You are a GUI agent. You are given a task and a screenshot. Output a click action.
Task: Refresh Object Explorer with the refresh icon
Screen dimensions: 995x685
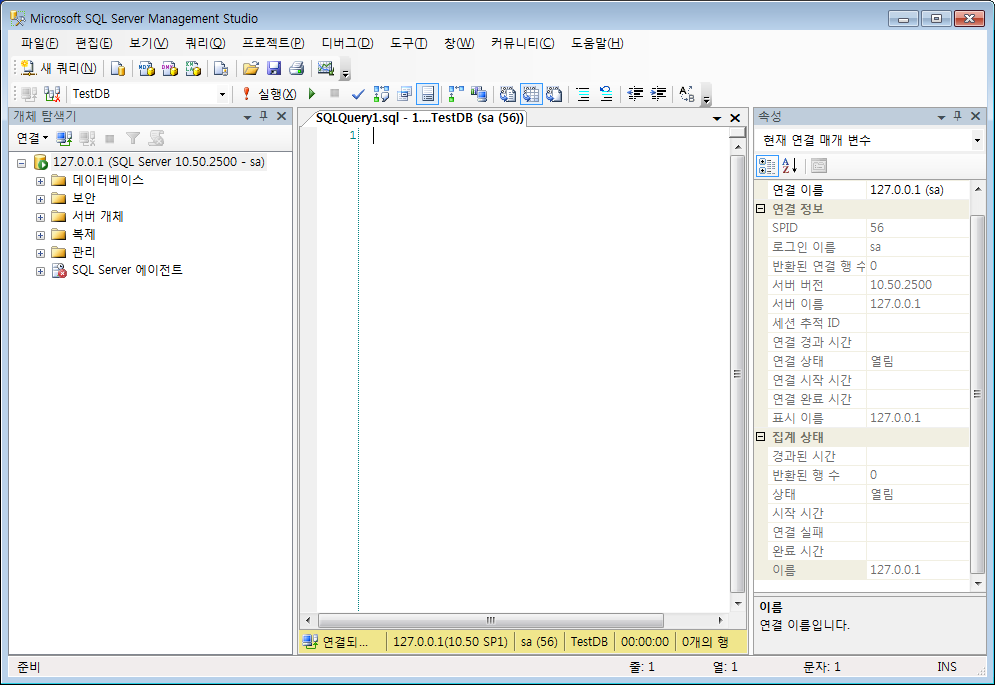(x=156, y=138)
